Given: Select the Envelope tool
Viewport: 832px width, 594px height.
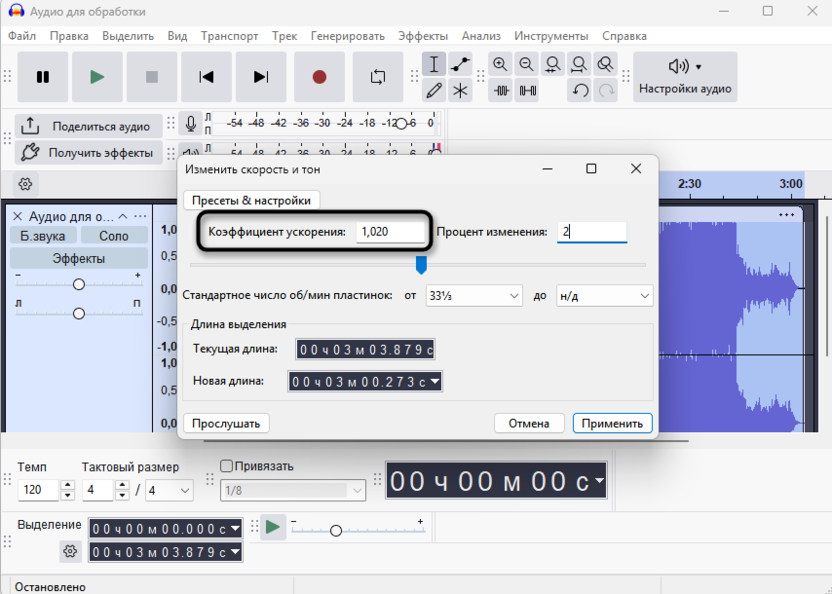Looking at the screenshot, I should (x=460, y=65).
